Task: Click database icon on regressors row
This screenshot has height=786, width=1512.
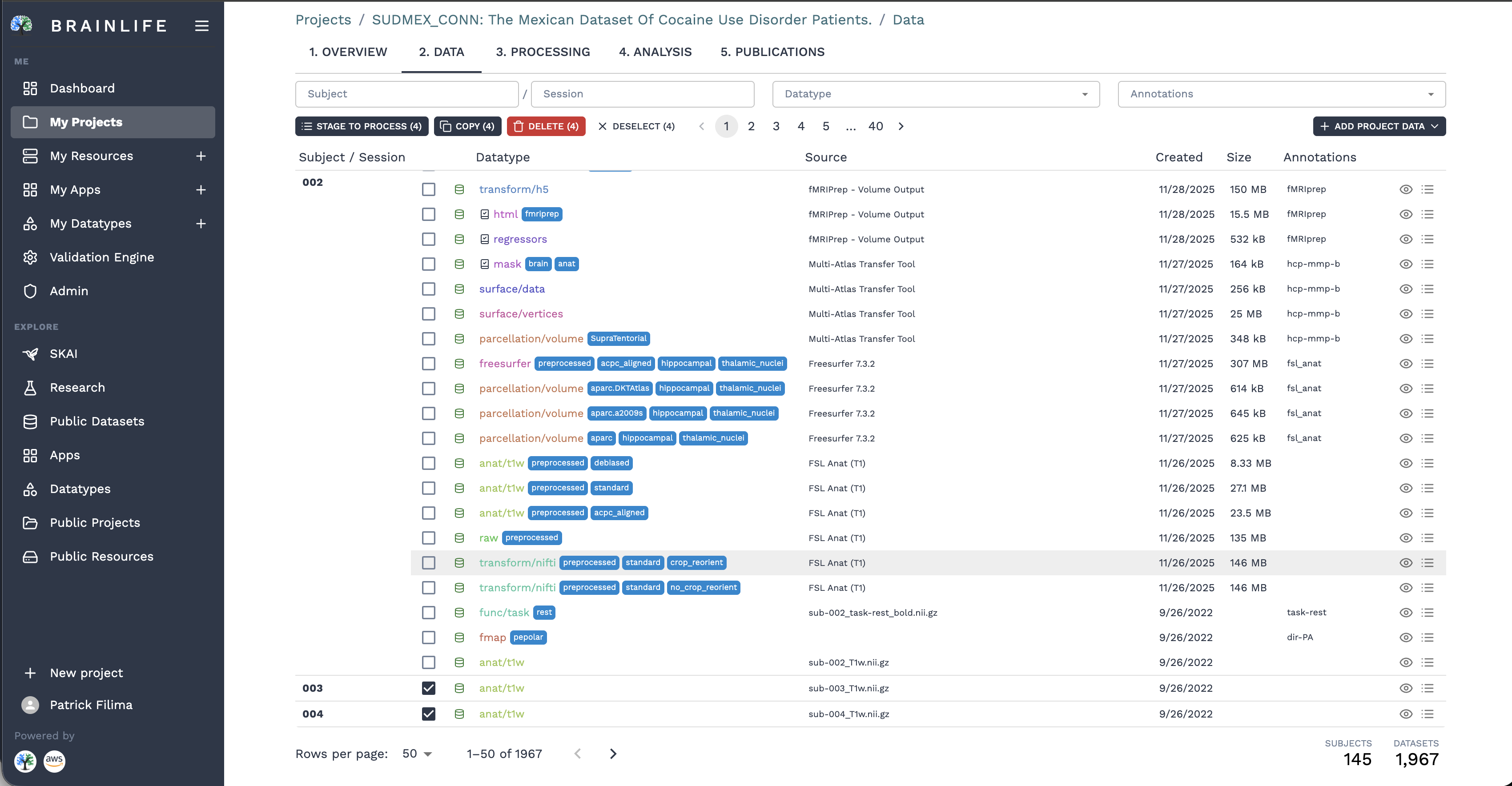Action: click(459, 239)
